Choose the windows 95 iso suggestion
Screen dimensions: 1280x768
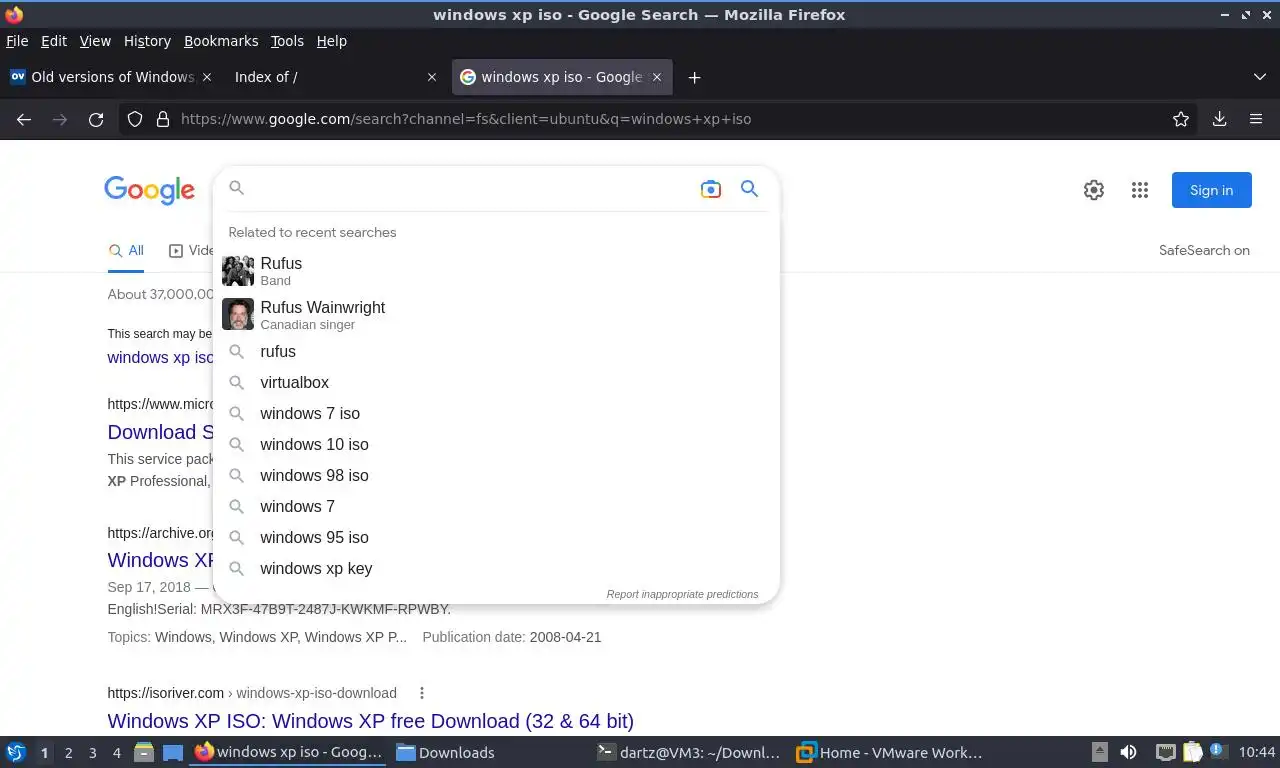[496, 537]
